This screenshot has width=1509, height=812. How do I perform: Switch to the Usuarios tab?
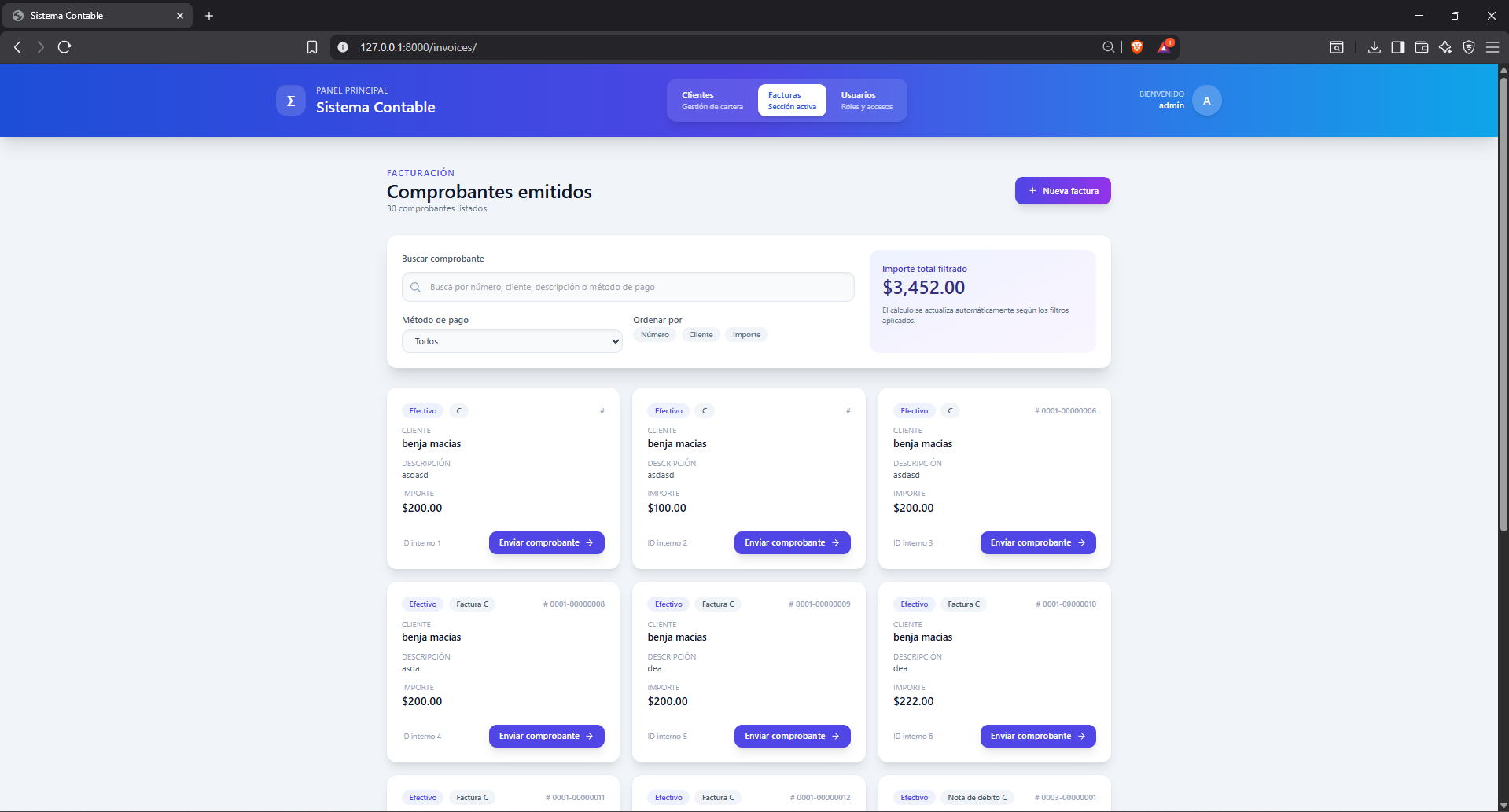(x=866, y=101)
